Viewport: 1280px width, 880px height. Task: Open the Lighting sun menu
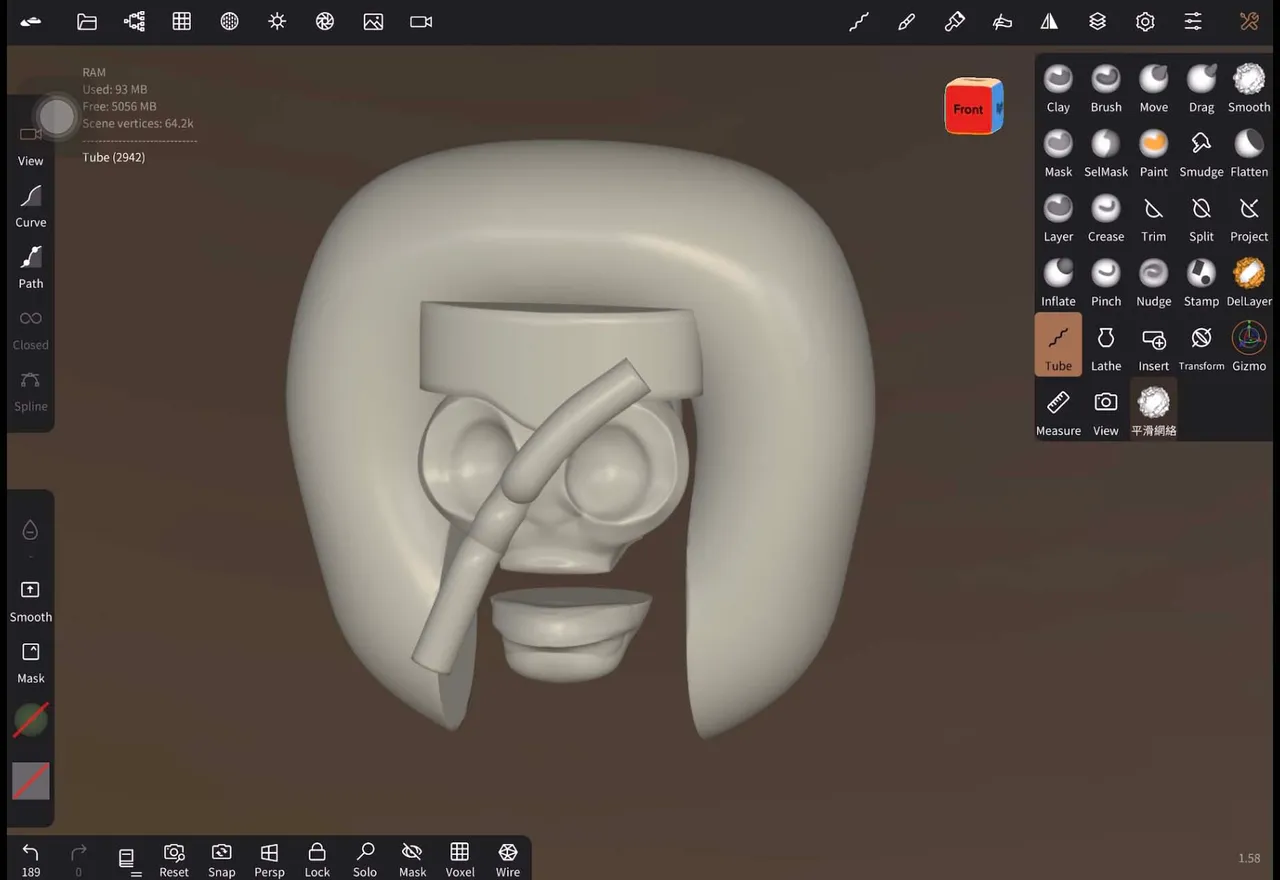pos(277,21)
